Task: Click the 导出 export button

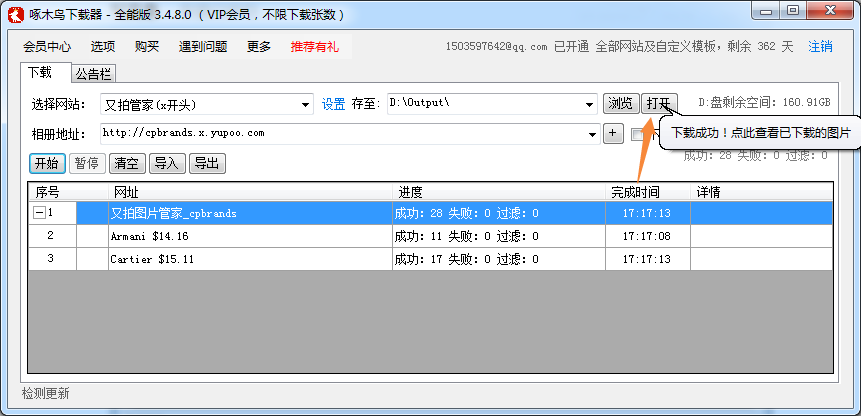Action: [x=207, y=164]
